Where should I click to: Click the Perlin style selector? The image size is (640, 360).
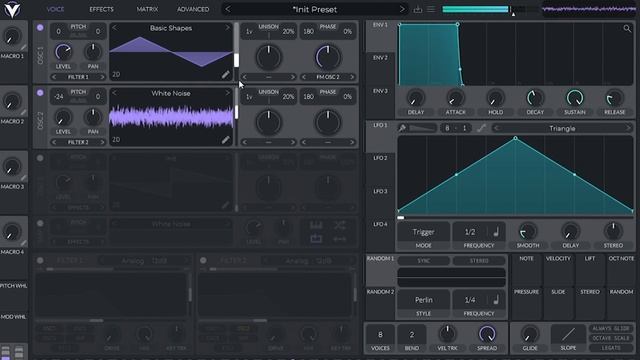coord(423,300)
